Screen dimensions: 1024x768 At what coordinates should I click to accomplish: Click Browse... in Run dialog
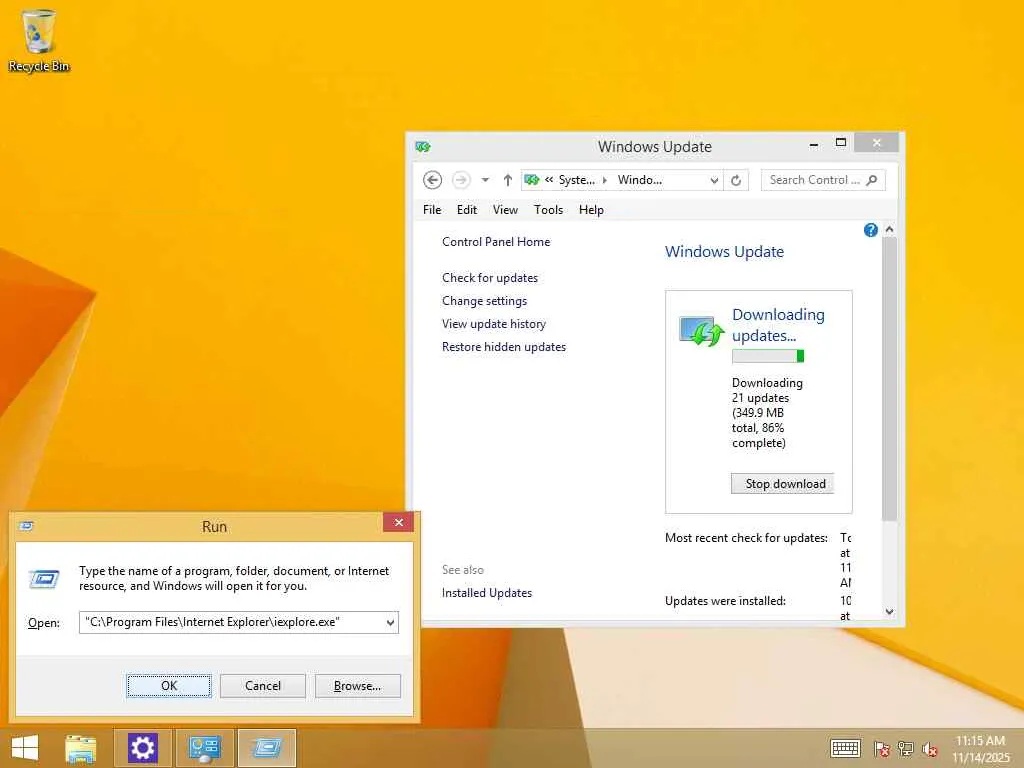(x=357, y=686)
